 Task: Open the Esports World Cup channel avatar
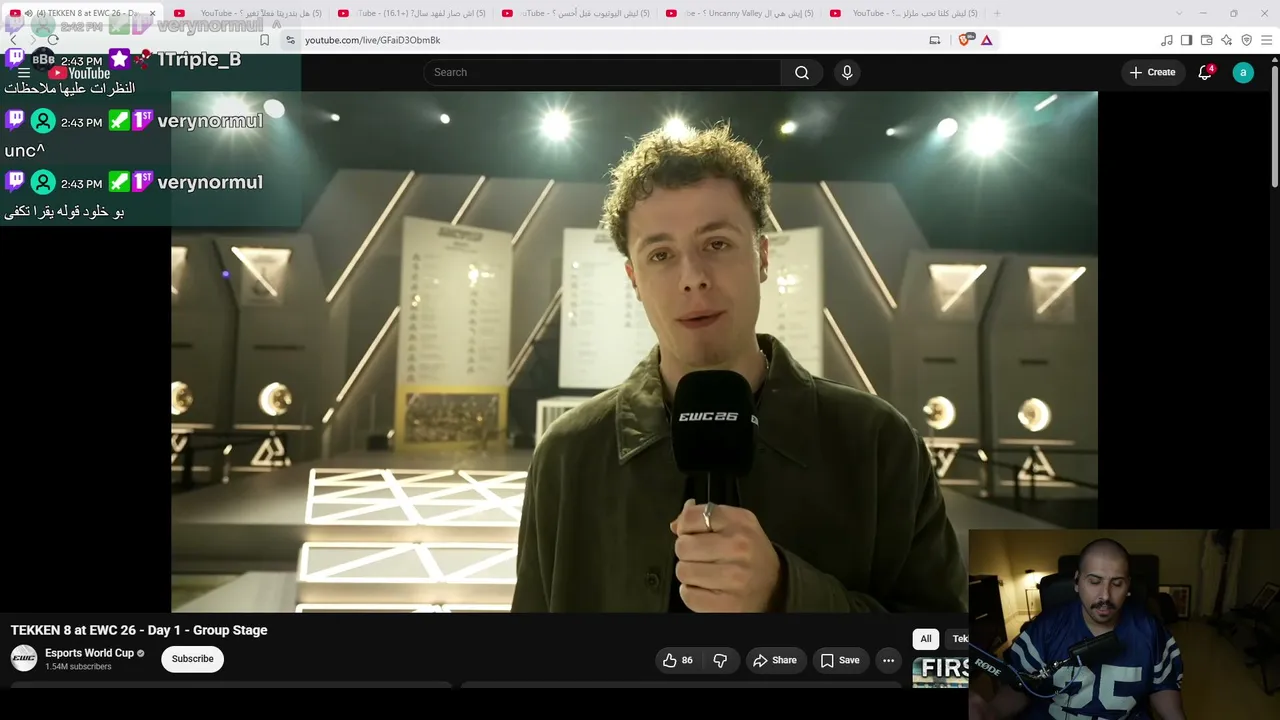click(x=24, y=658)
